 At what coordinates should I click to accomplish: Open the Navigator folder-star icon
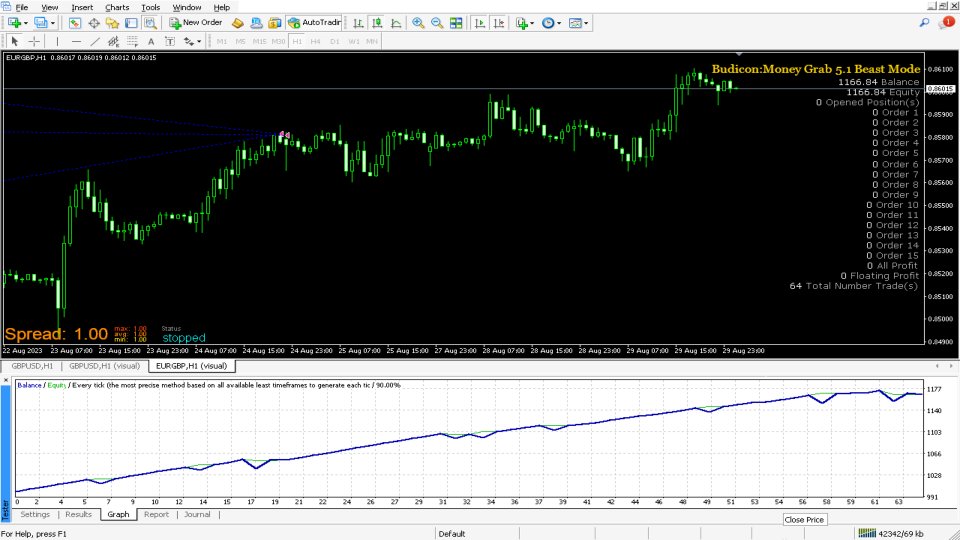pos(112,23)
